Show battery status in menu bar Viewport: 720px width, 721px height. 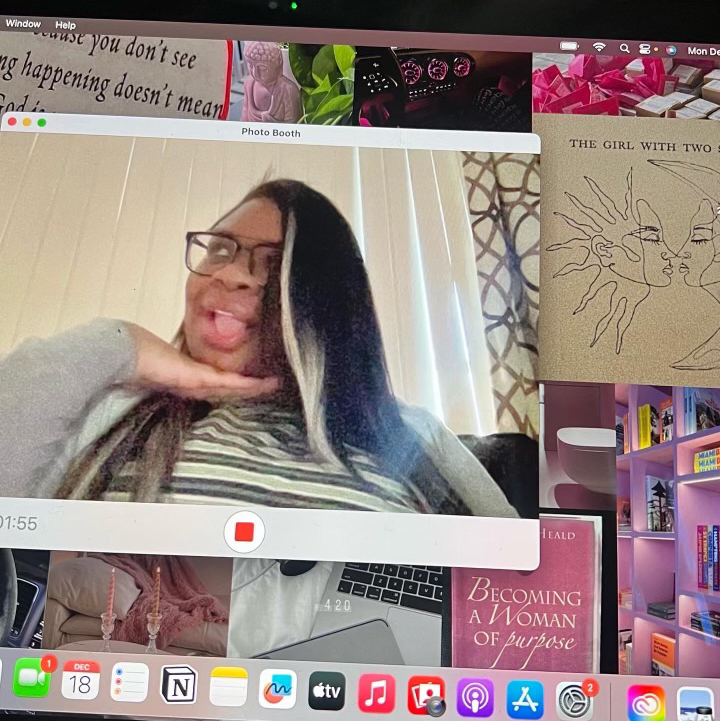(570, 46)
